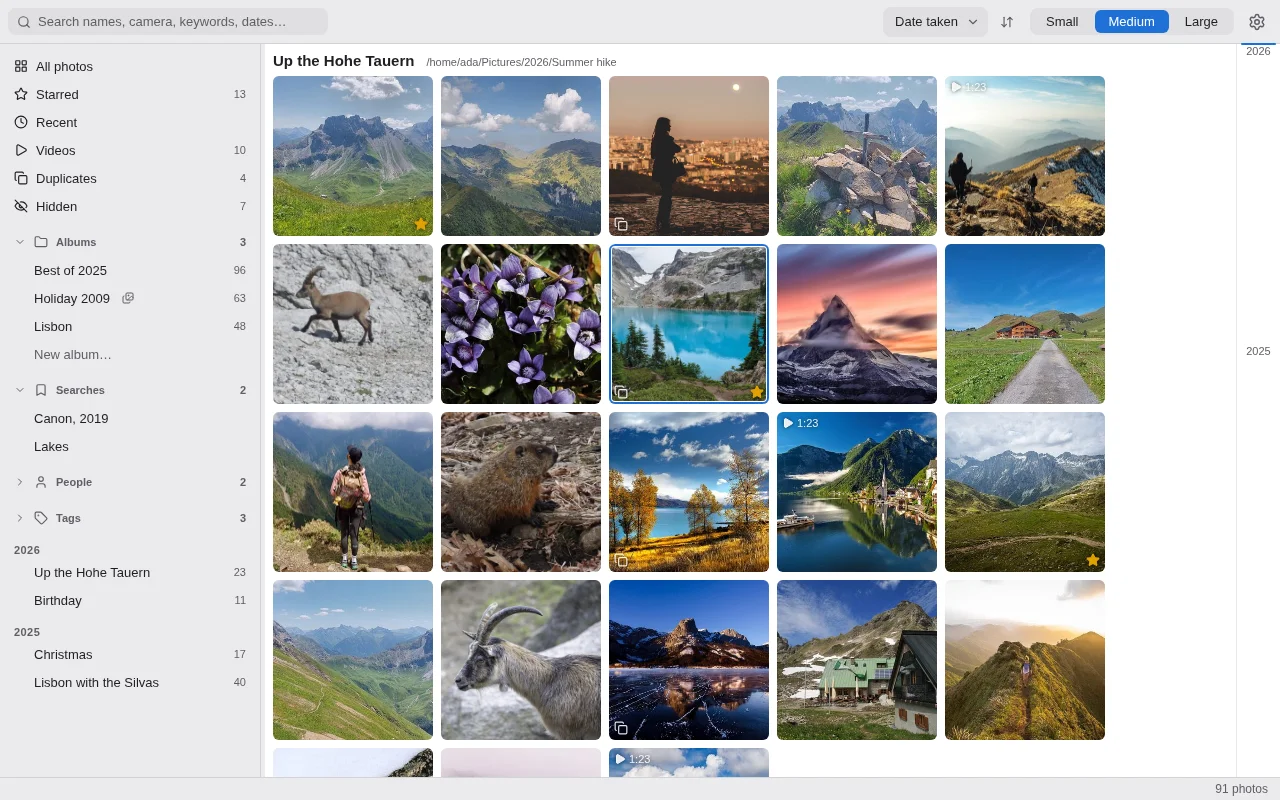
Task: Click the Starred star icon in the sidebar
Action: [x=21, y=94]
